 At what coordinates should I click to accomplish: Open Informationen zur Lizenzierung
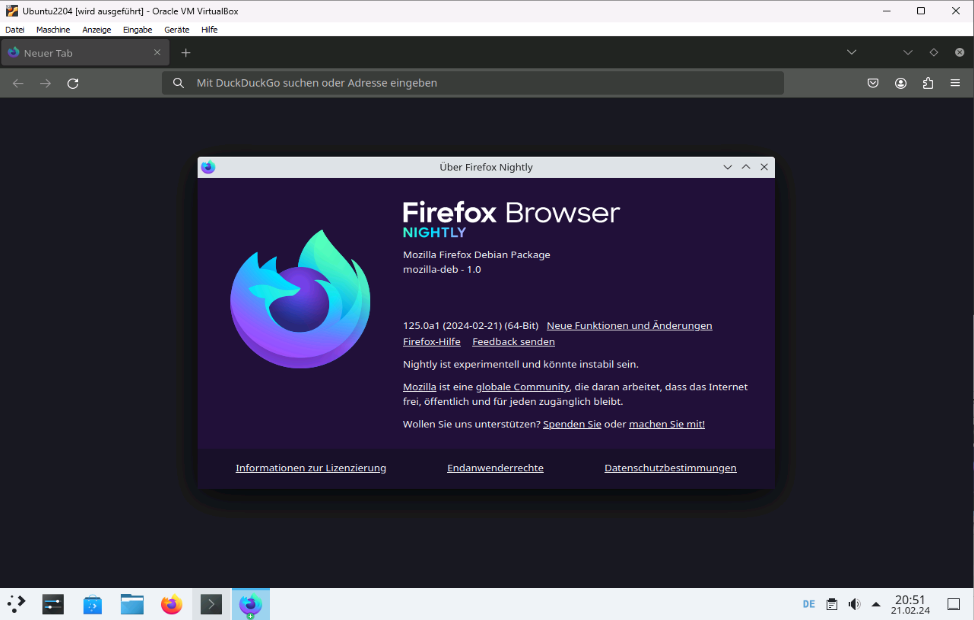tap(311, 468)
